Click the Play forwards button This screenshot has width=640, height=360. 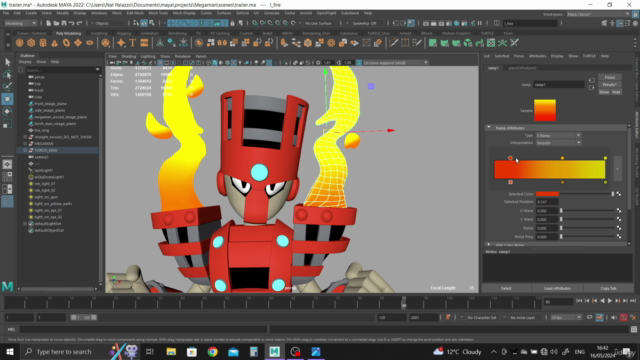610,301
